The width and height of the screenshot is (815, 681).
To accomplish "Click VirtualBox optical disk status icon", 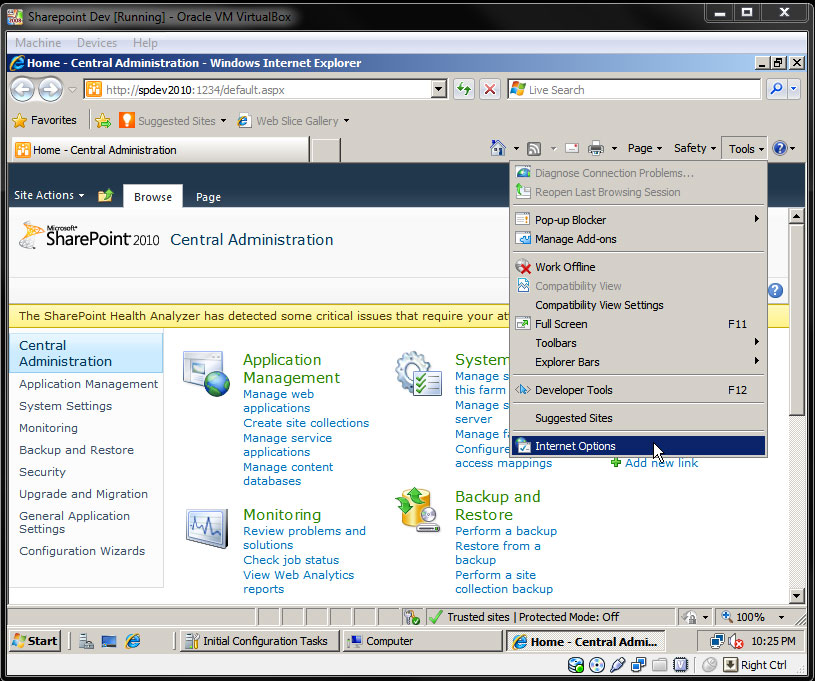I will 597,665.
